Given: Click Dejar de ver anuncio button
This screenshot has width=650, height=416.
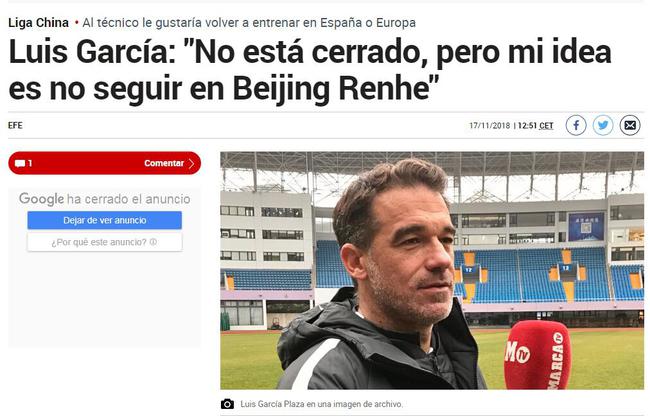Looking at the screenshot, I should click(x=104, y=220).
